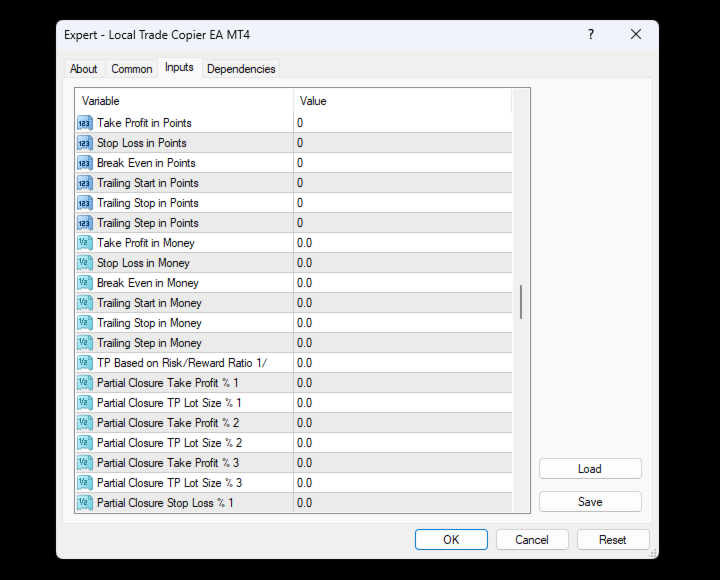Click the 'Trailing Step in Points' label

click(148, 223)
